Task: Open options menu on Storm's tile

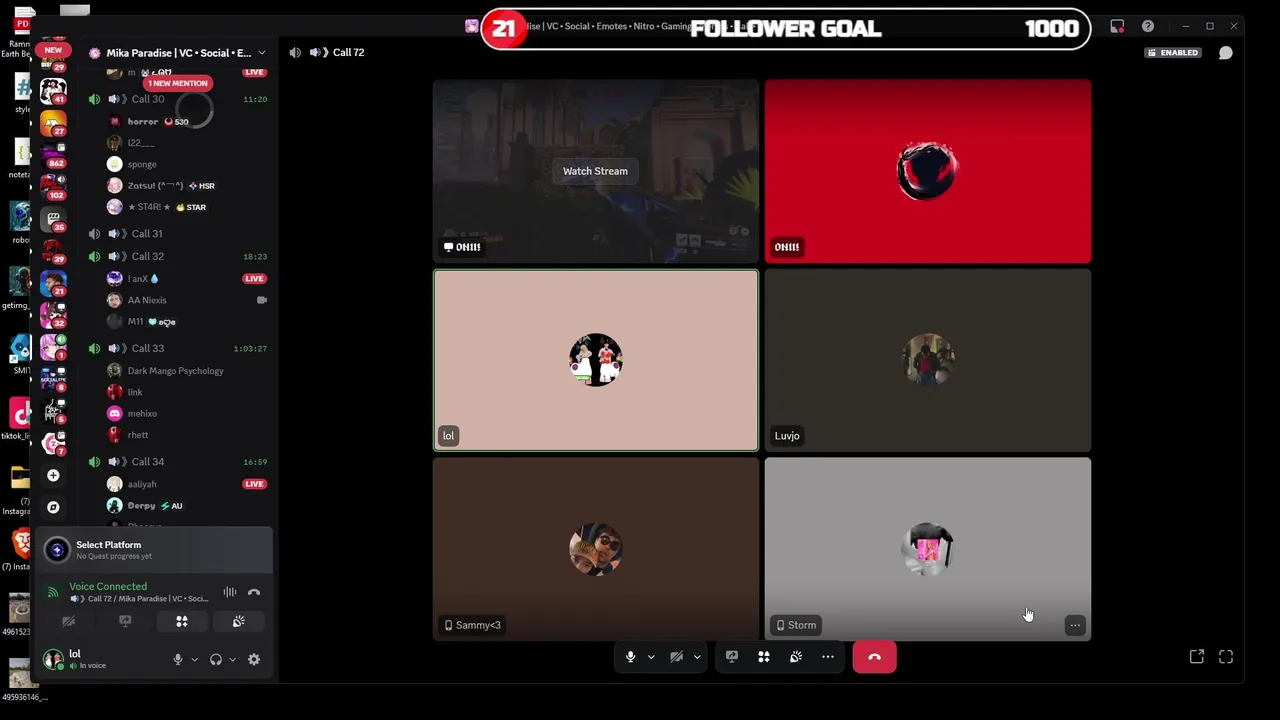Action: pyautogui.click(x=1075, y=625)
